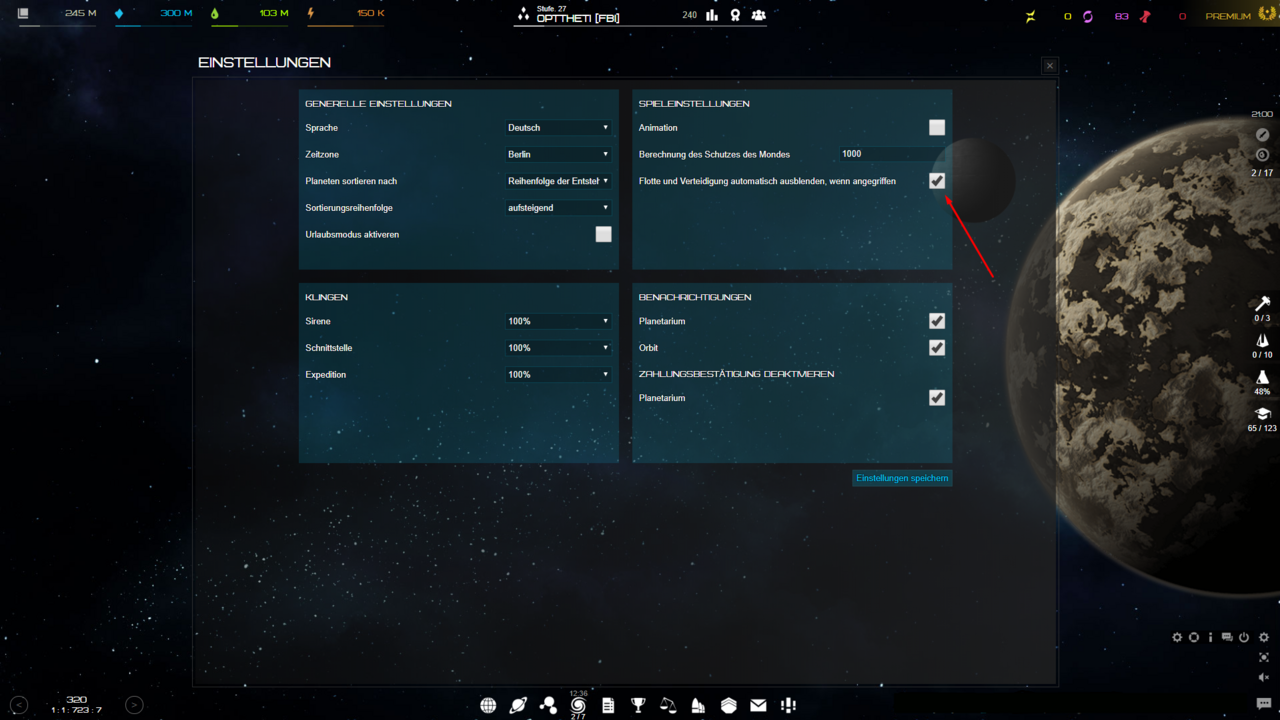
Task: Open the trophy rankings icon
Action: [x=638, y=705]
